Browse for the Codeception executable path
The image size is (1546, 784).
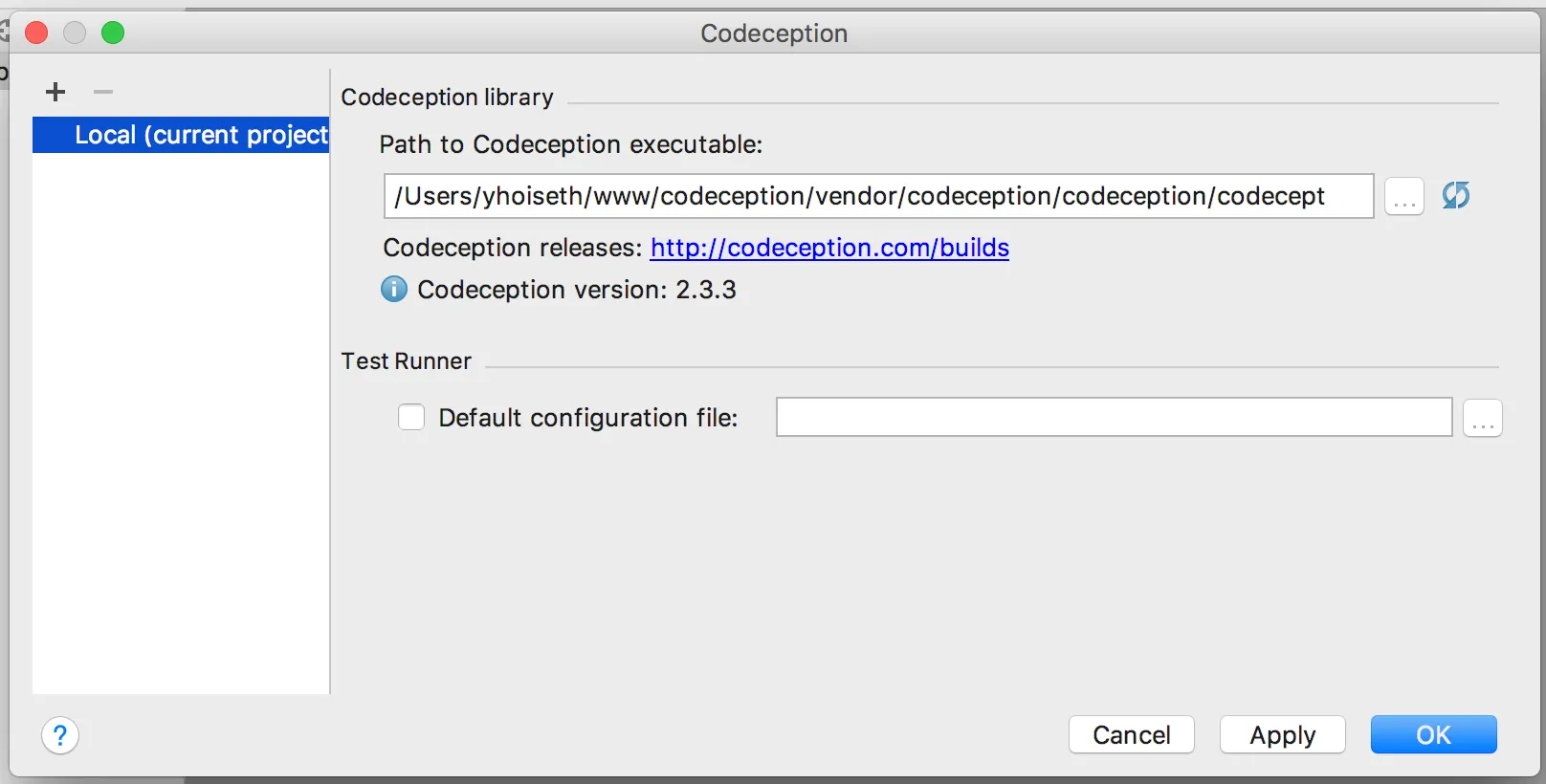(1403, 197)
